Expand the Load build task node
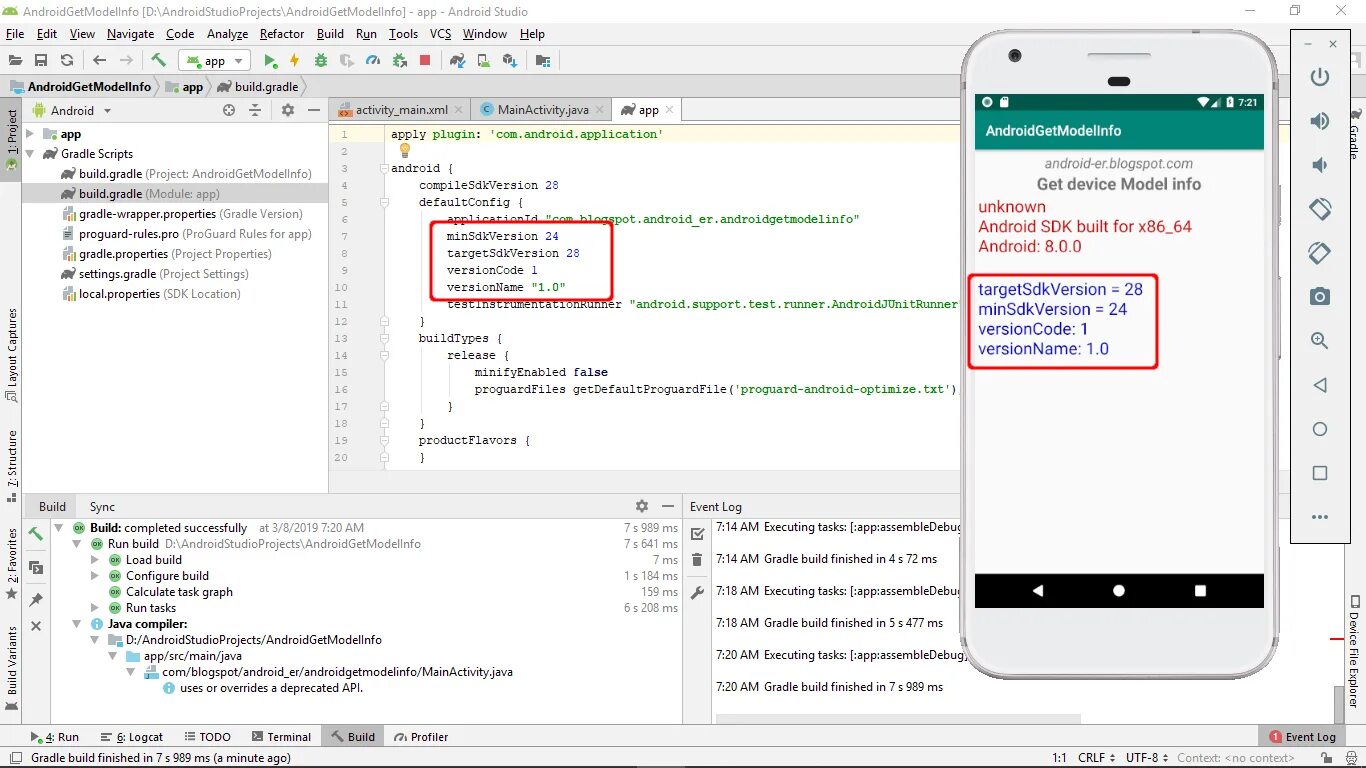 tap(95, 560)
